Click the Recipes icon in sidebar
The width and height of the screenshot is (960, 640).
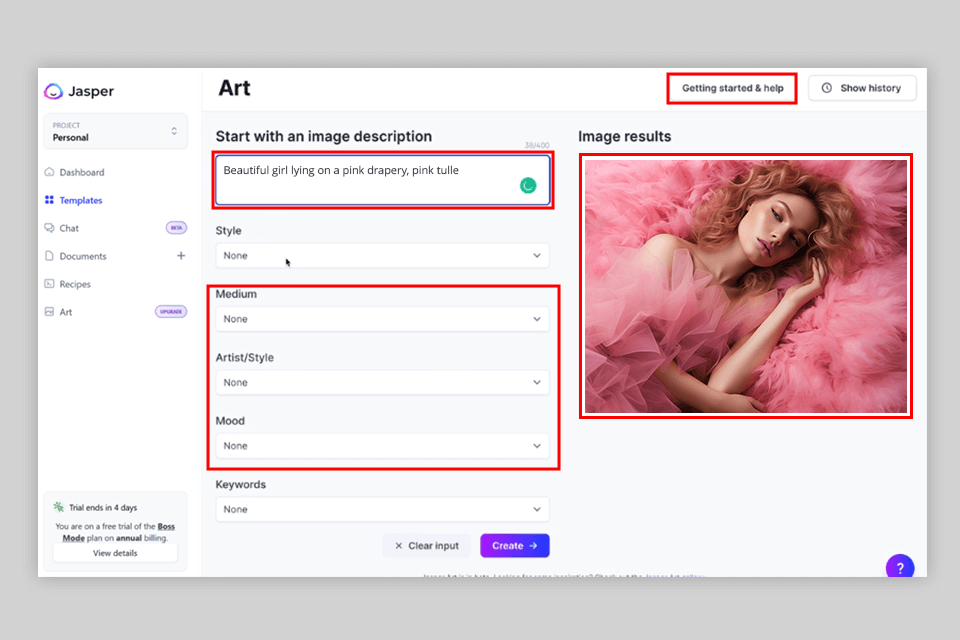(50, 284)
